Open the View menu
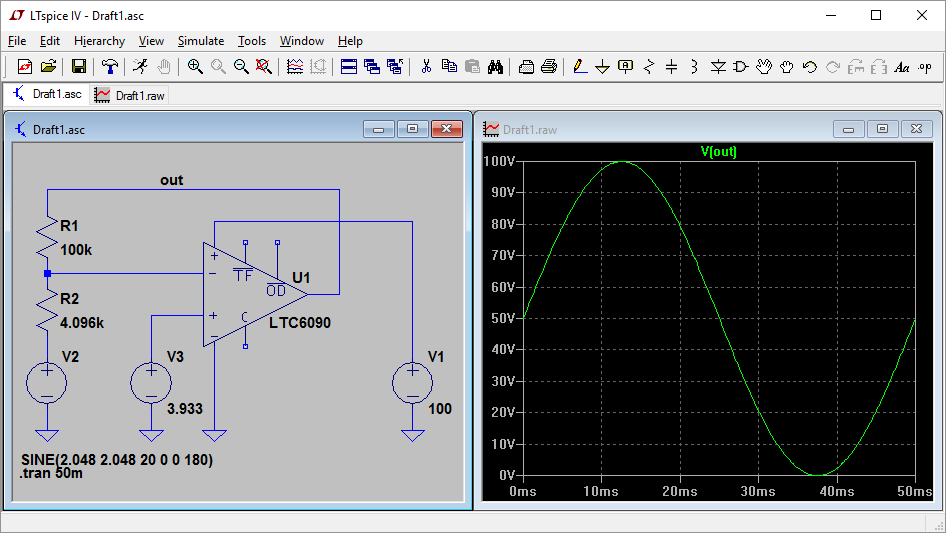Image resolution: width=946 pixels, height=533 pixels. click(151, 41)
